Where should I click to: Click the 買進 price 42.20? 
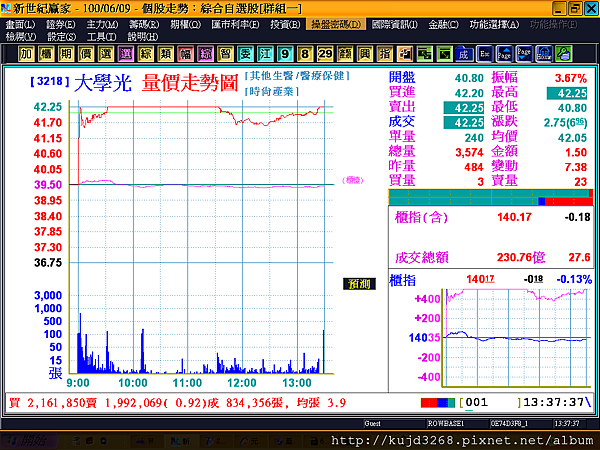pos(469,93)
